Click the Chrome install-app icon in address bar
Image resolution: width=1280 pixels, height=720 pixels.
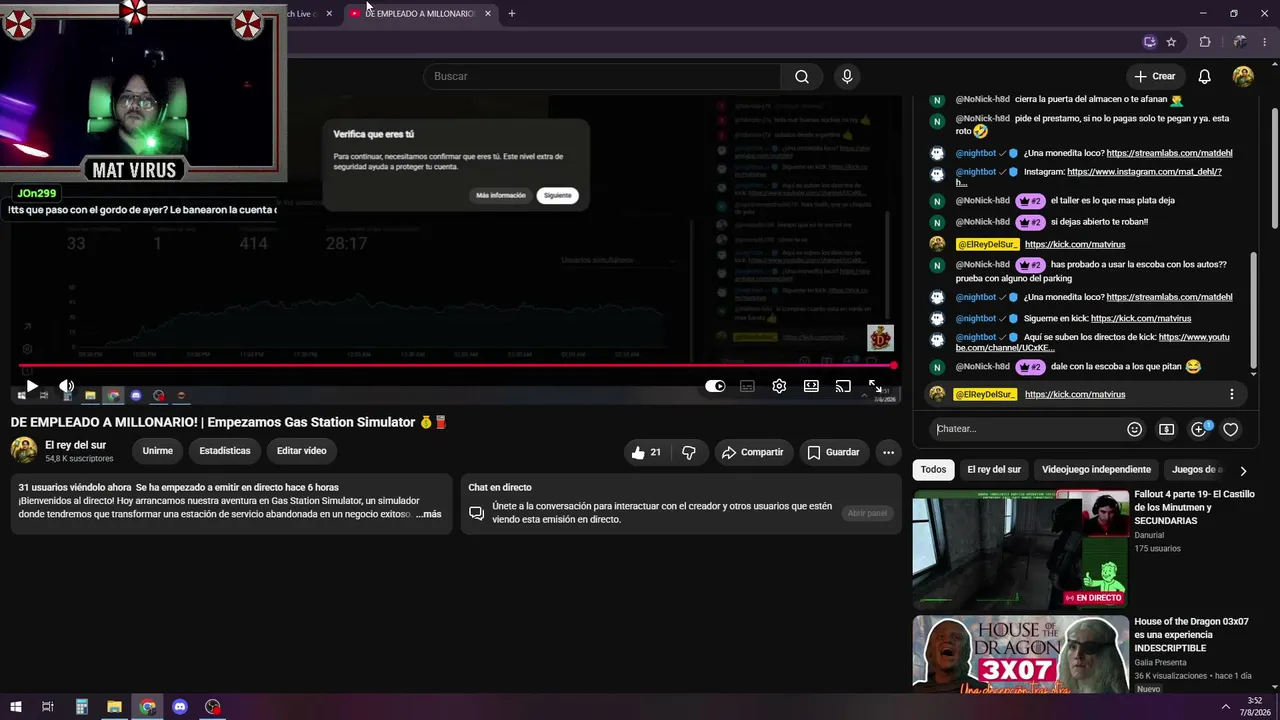pos(1150,42)
